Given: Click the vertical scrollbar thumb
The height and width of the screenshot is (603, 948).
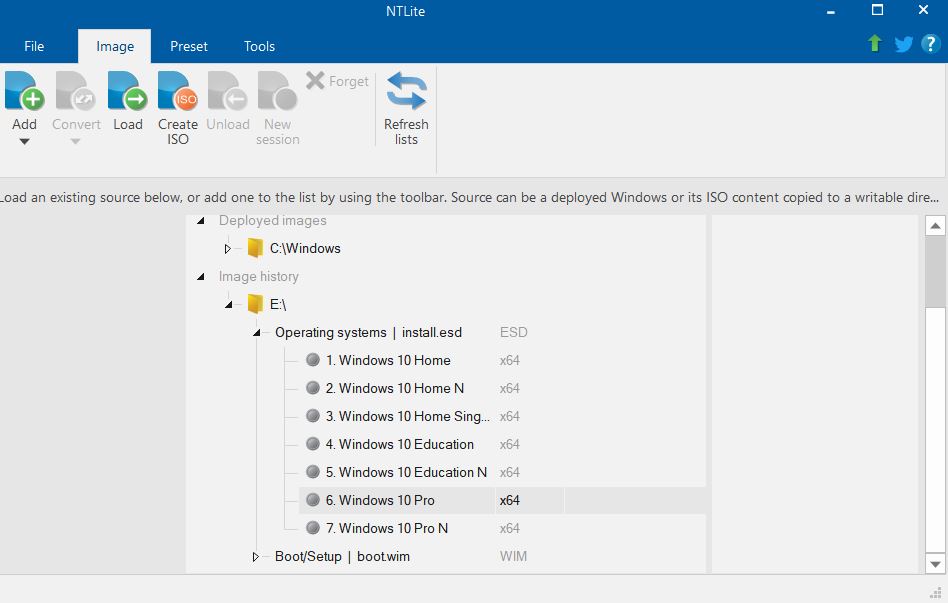Looking at the screenshot, I should [x=935, y=272].
